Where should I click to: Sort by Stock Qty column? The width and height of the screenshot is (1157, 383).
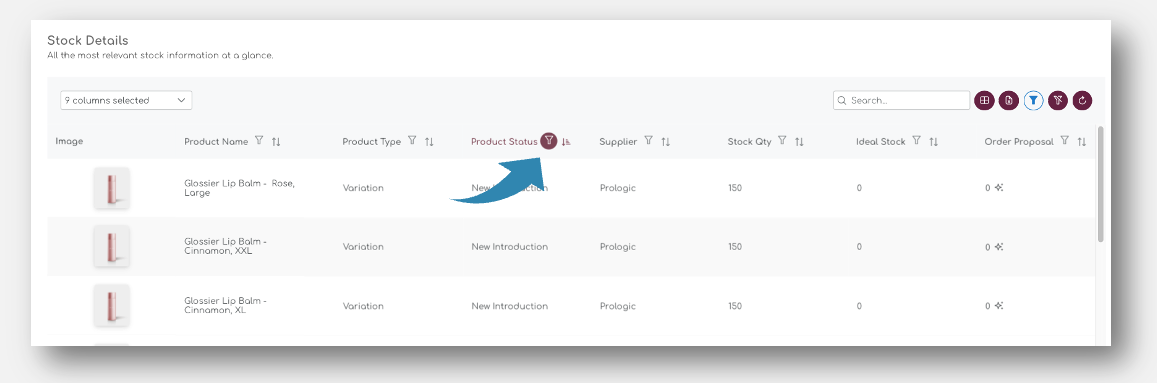coord(799,142)
